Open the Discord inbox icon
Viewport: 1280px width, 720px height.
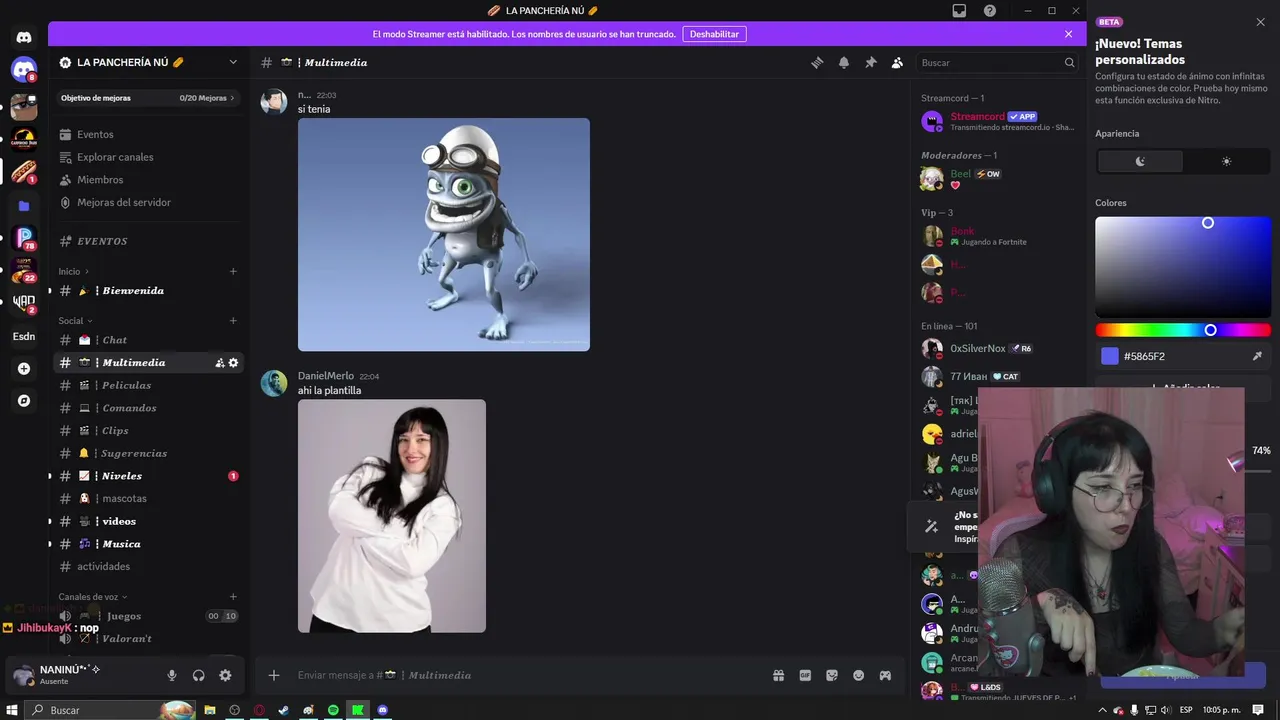pos(959,10)
